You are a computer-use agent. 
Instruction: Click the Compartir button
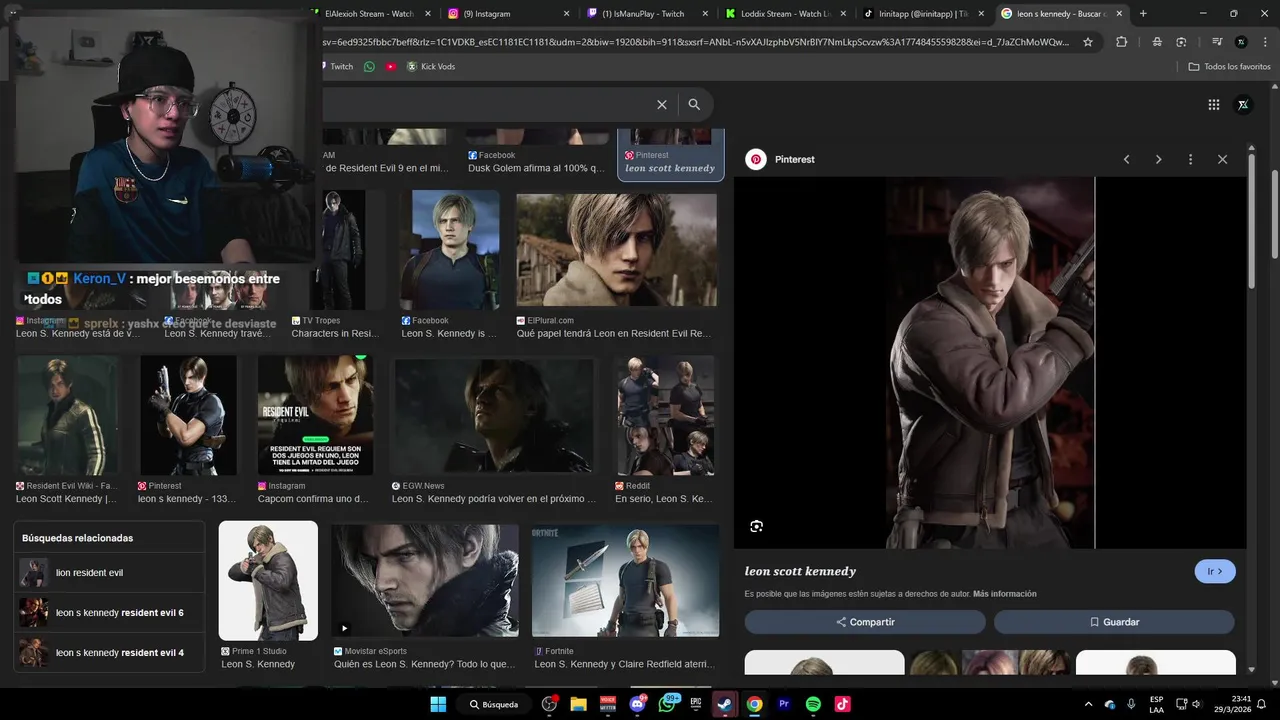point(865,622)
